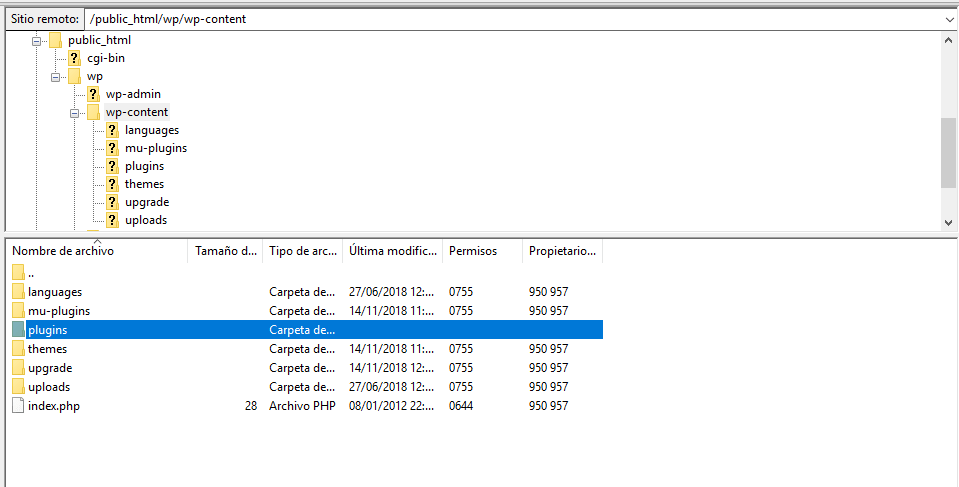Click the wp-content tree label

[x=137, y=113]
